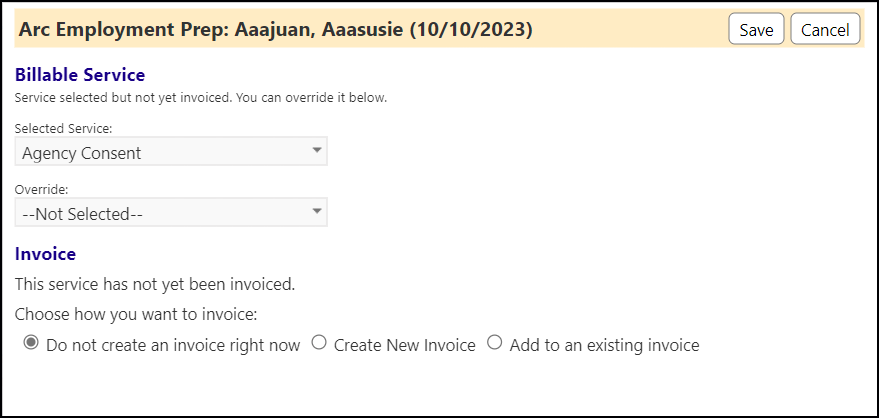Expand the arrow beside Agency Consent
This screenshot has width=879, height=418.
[x=317, y=150]
